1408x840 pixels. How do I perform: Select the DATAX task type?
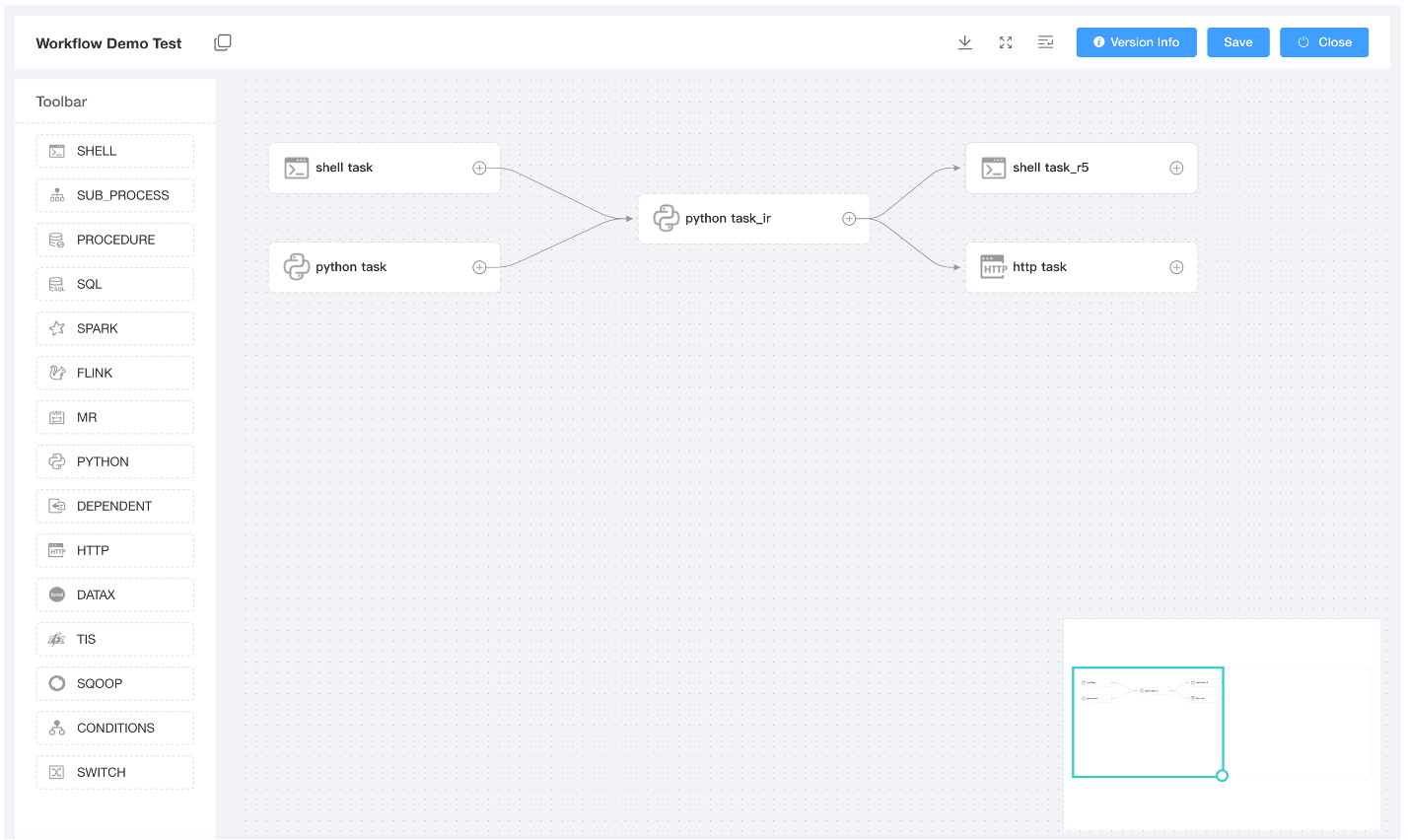click(x=114, y=594)
